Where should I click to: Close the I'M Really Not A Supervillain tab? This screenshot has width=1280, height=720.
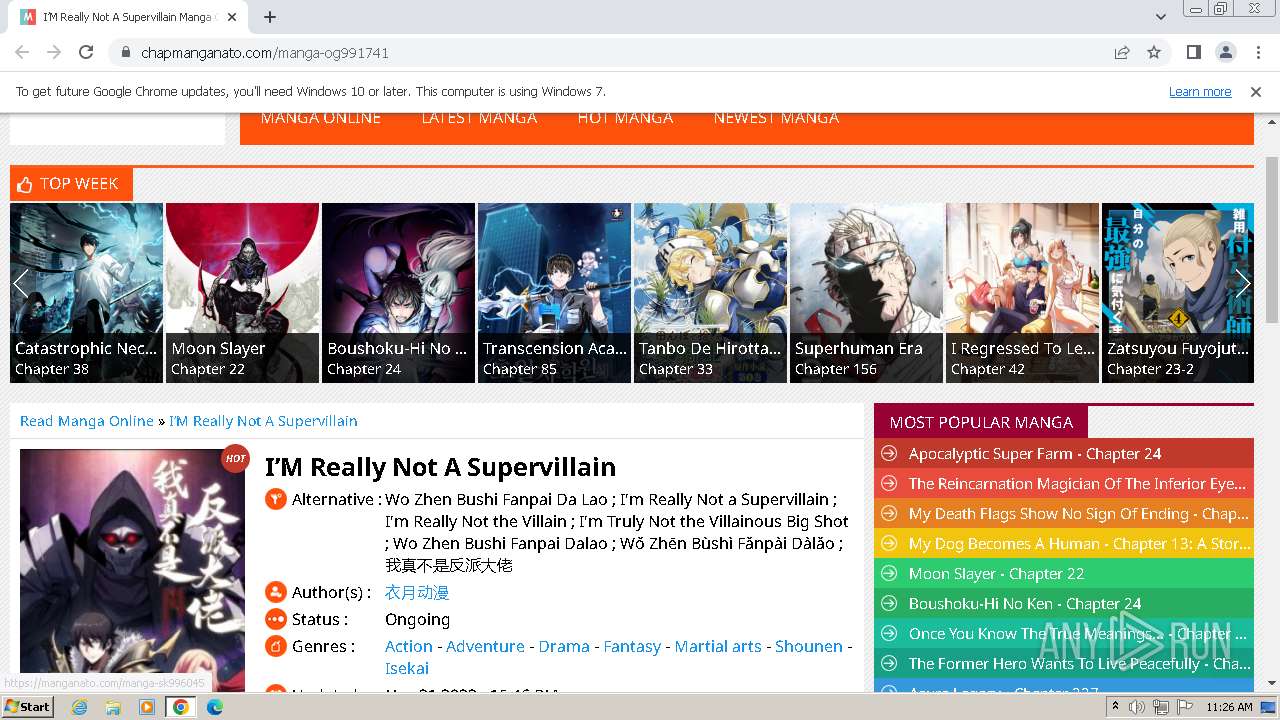(231, 17)
